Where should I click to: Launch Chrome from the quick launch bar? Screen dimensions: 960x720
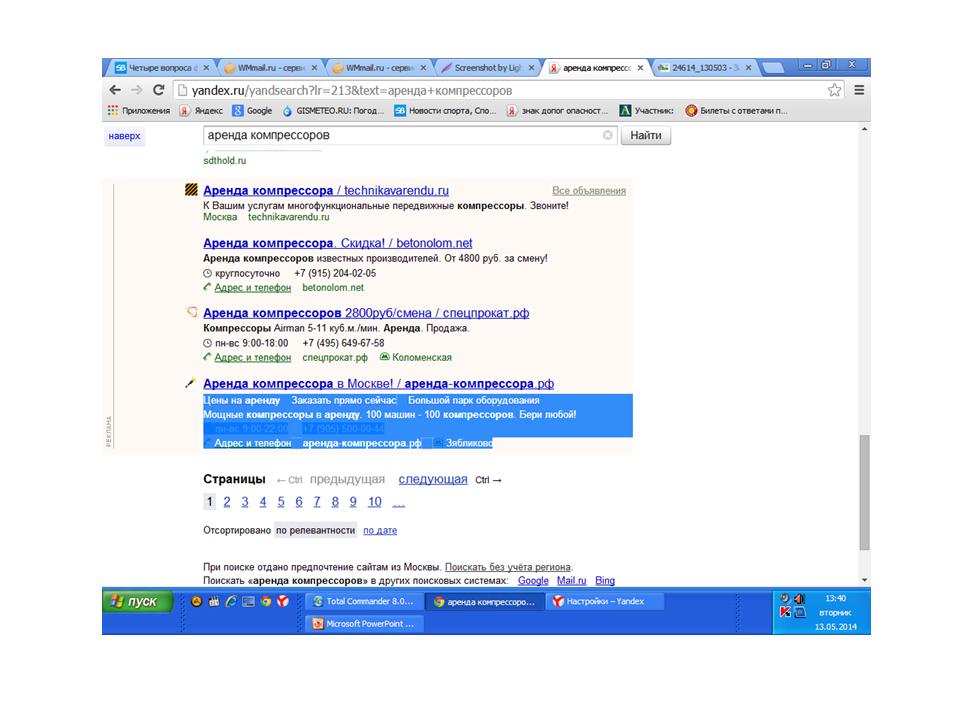click(265, 602)
